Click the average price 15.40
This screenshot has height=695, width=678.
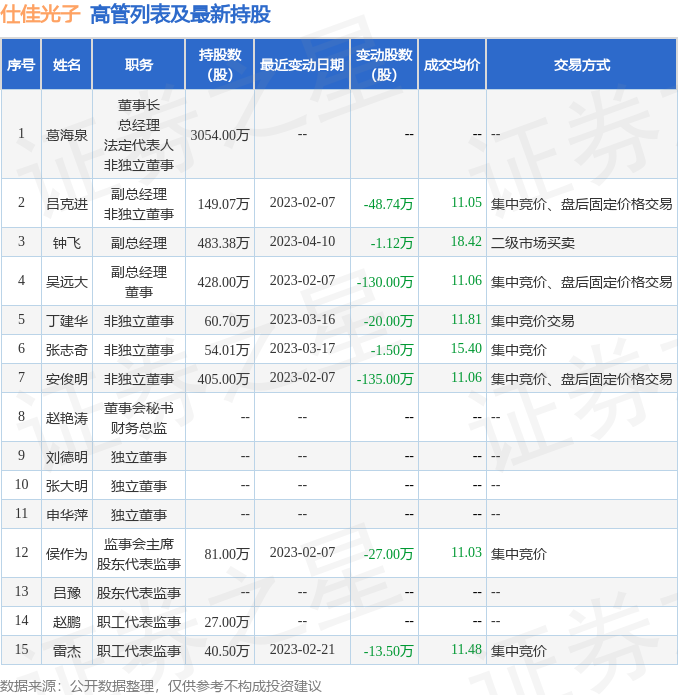pos(466,348)
